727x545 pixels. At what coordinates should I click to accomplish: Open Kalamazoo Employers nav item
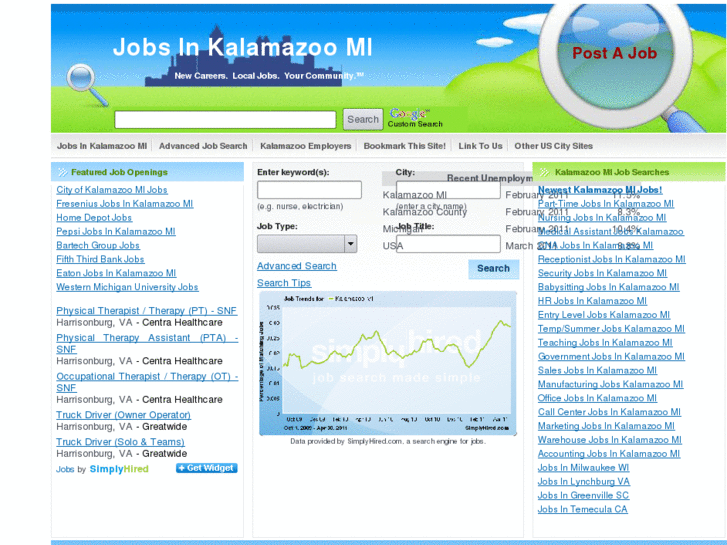click(306, 146)
